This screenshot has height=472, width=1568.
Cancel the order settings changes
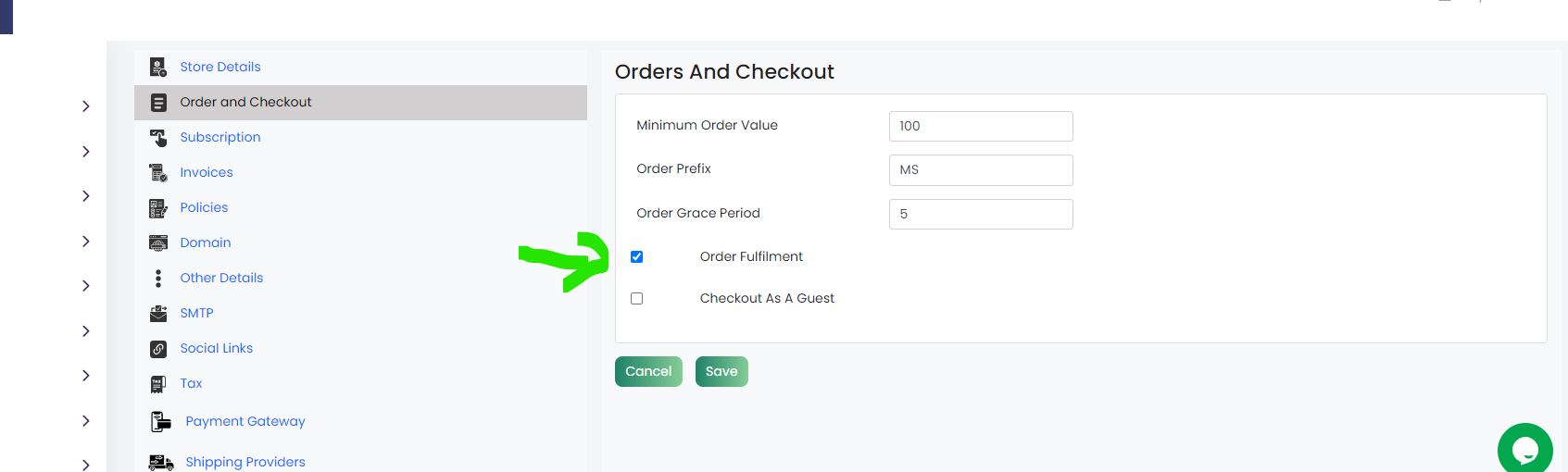click(648, 371)
